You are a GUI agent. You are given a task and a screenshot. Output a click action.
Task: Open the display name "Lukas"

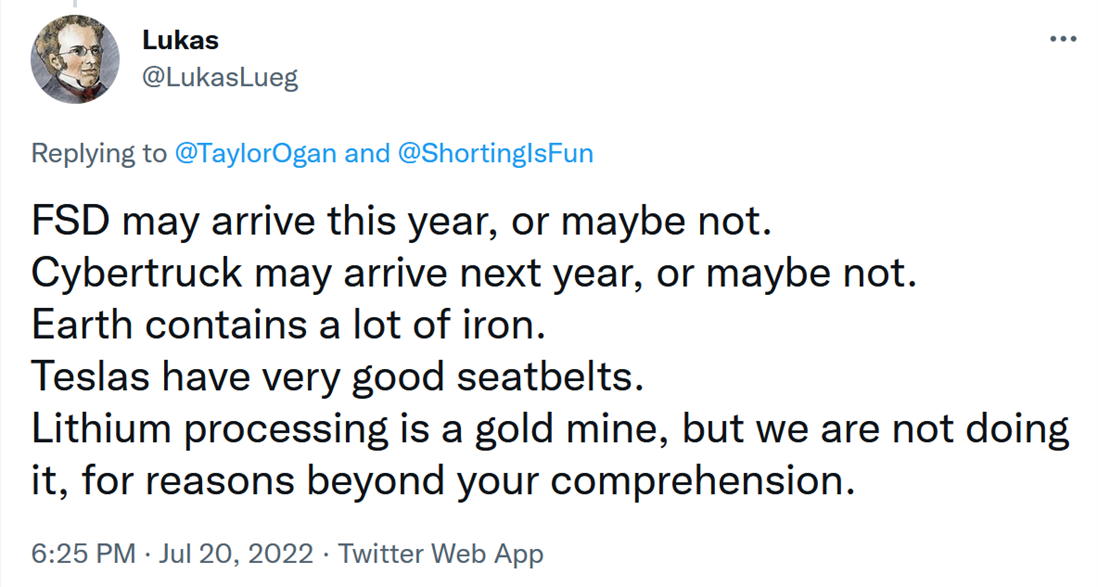coord(180,40)
